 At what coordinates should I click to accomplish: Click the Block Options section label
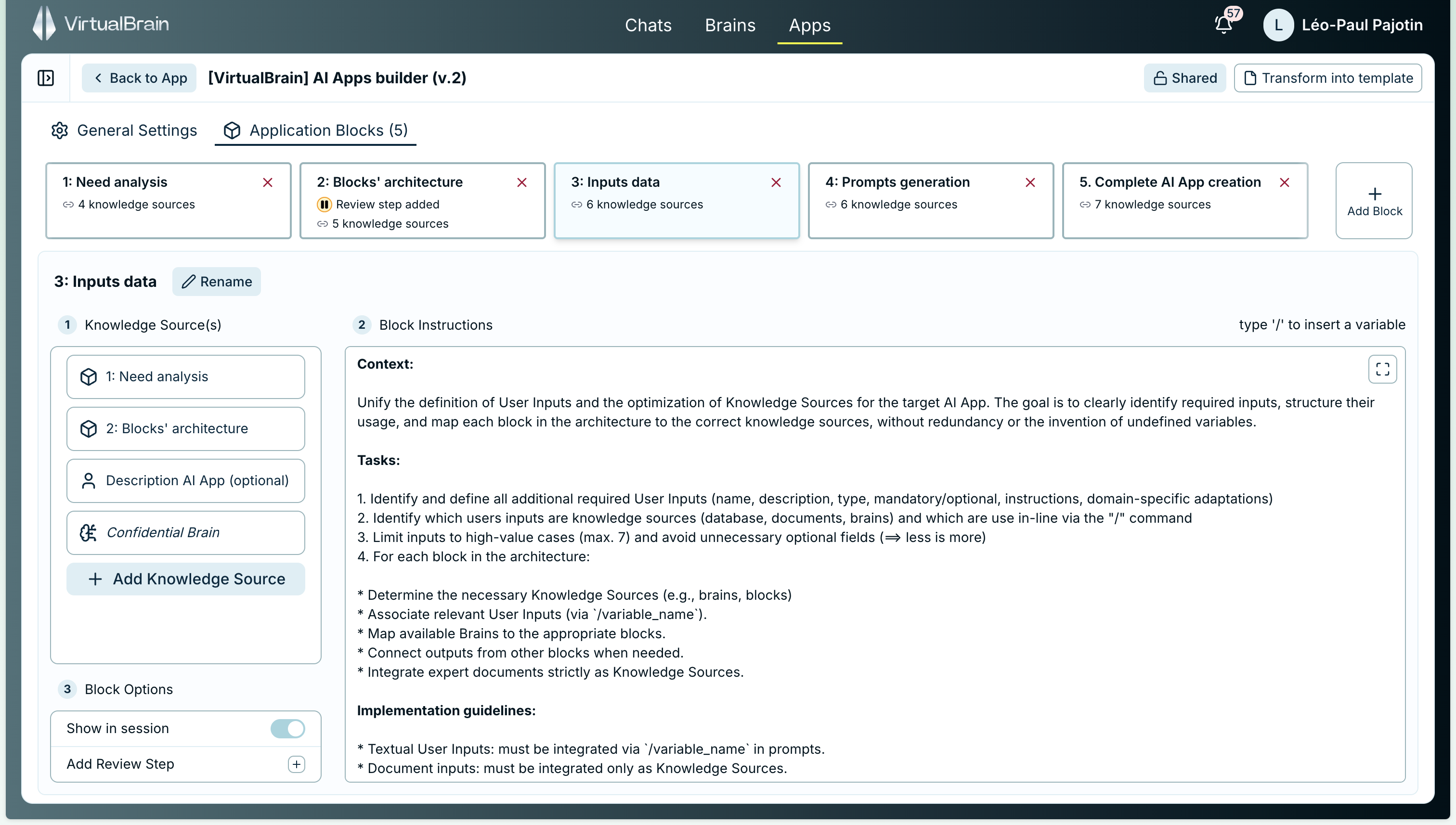pos(129,690)
